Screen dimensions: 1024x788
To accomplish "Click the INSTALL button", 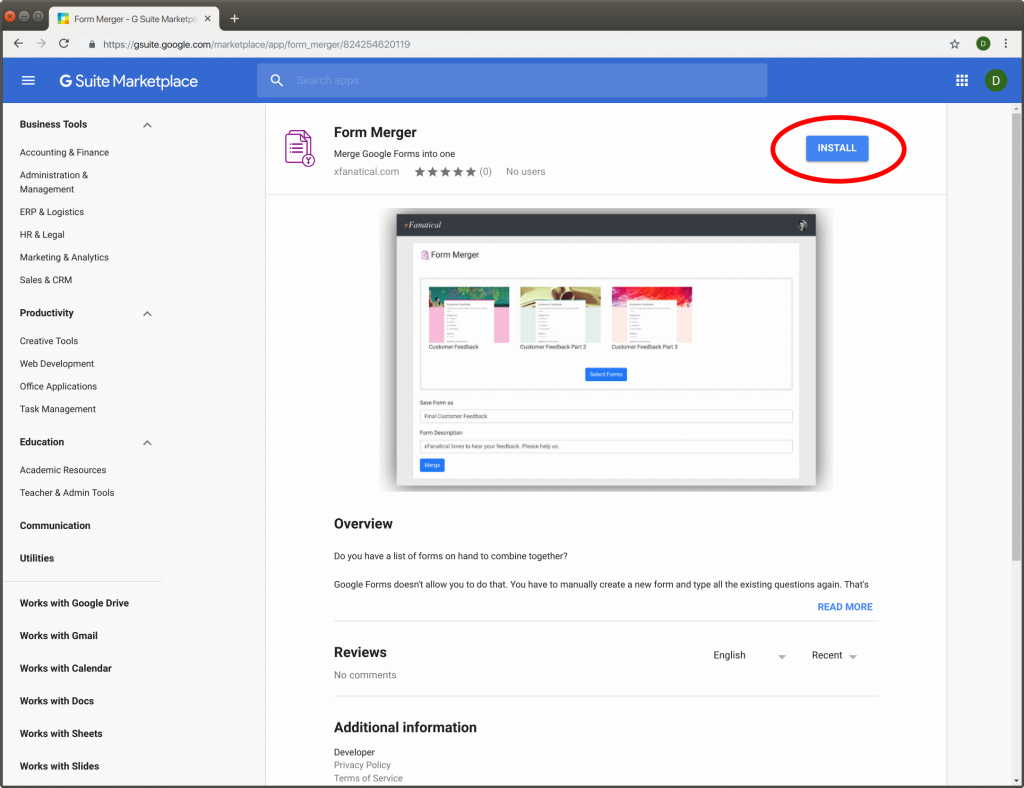I will click(837, 148).
